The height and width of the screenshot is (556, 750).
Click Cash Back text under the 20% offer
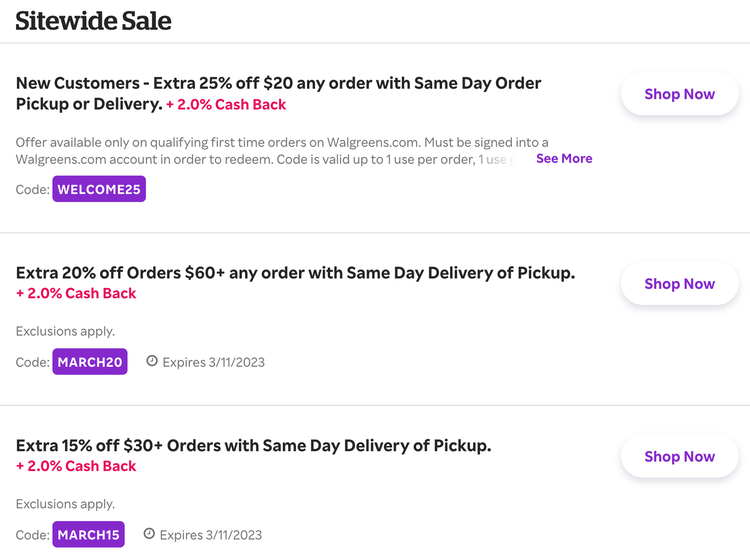(76, 293)
